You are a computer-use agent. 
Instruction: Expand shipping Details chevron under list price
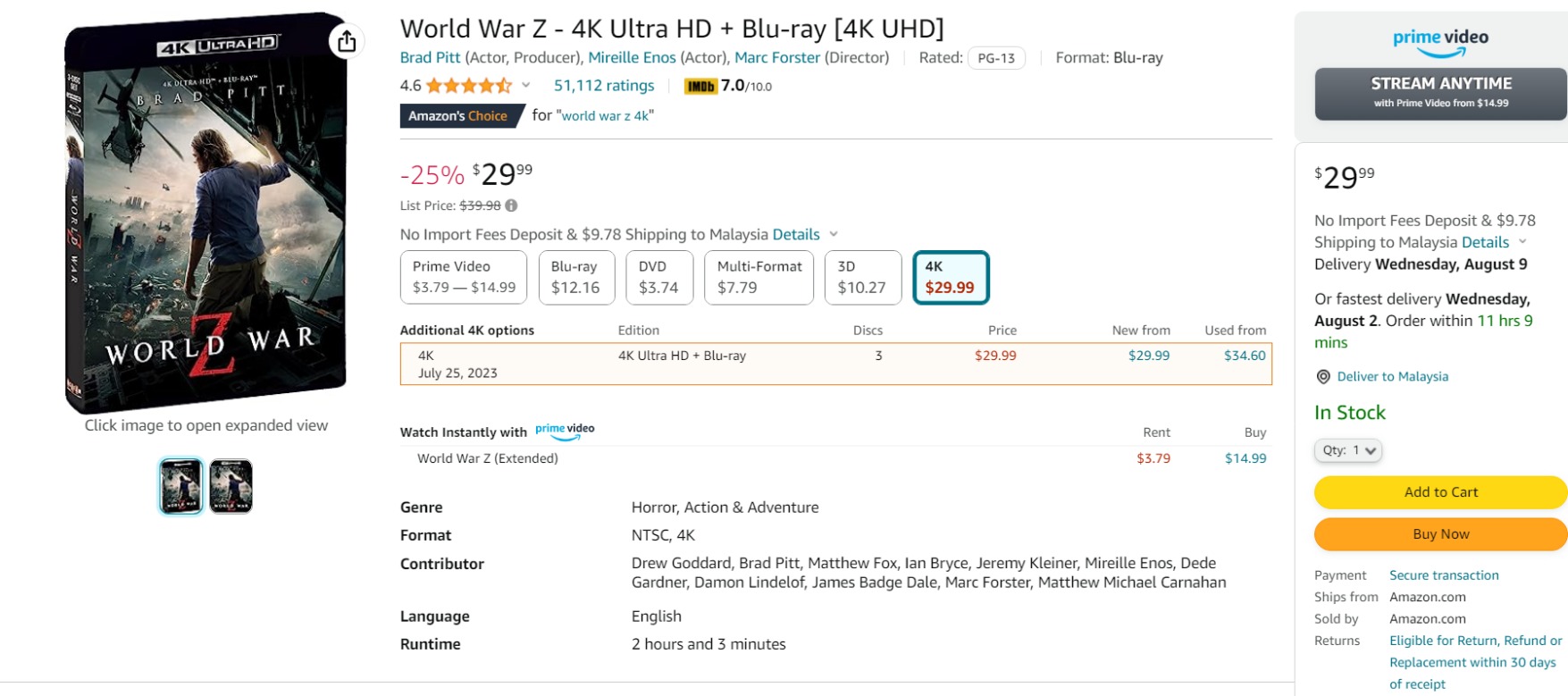click(834, 234)
